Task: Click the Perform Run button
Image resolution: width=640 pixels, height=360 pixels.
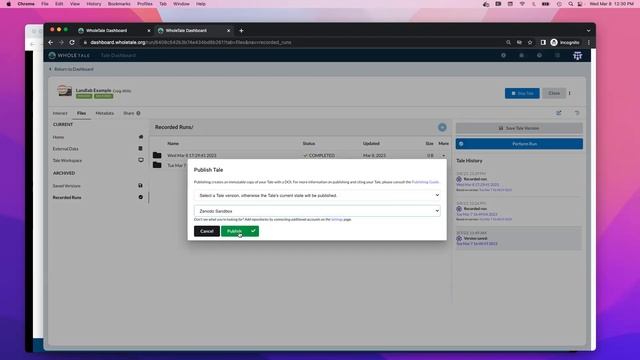Action: point(519,144)
